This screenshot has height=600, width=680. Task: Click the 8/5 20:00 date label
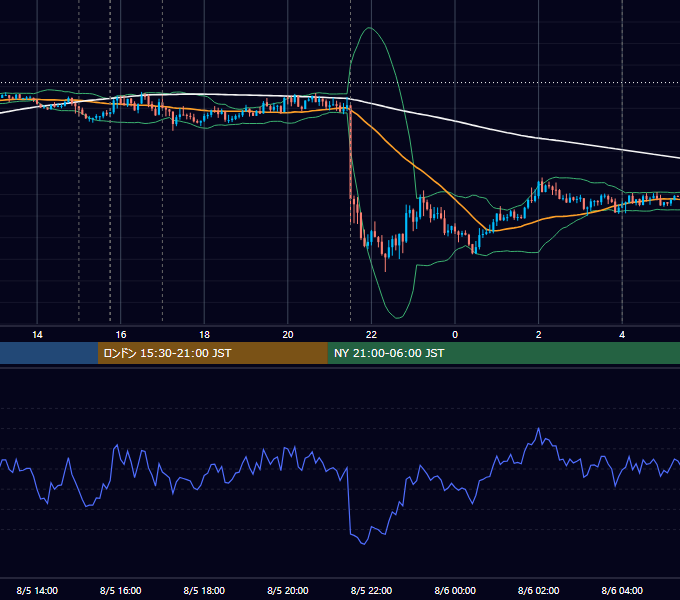point(288,590)
